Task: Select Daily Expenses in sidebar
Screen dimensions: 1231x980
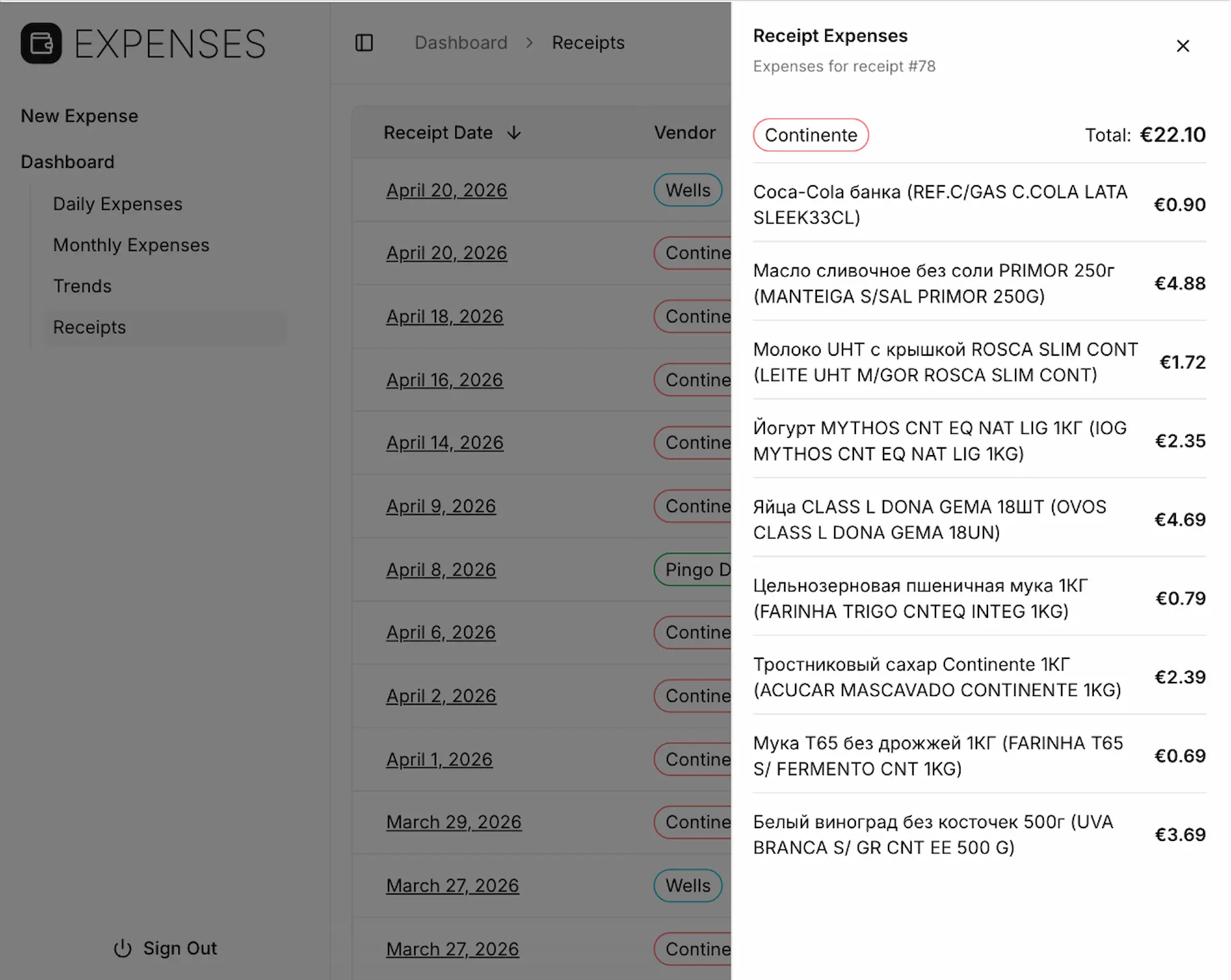Action: (x=118, y=204)
